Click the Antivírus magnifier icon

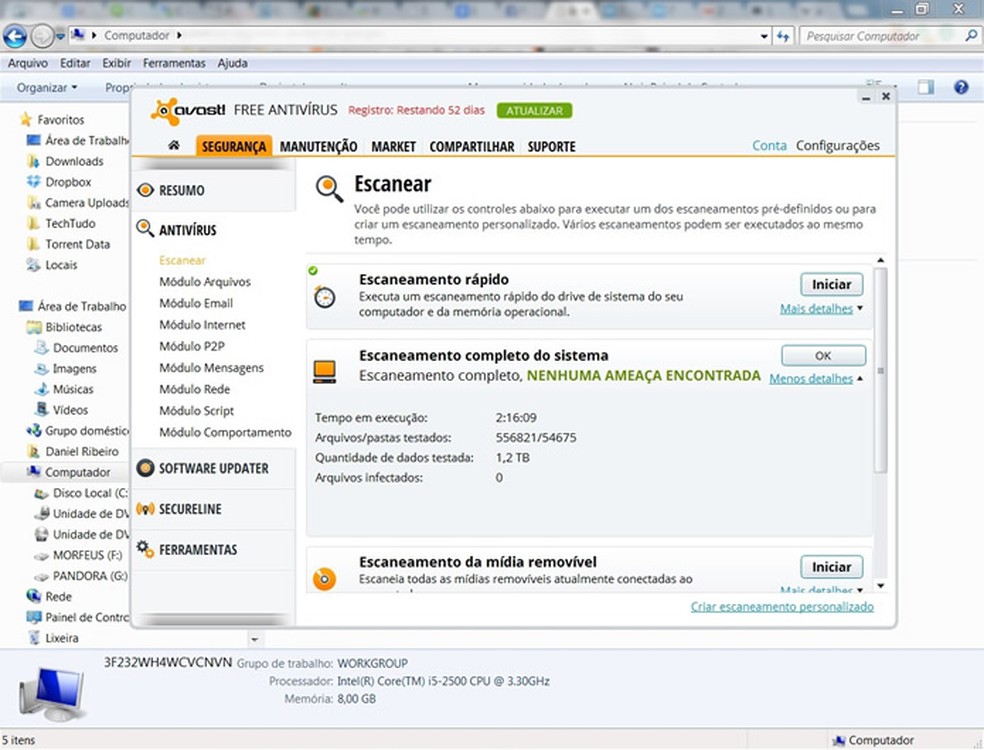(x=145, y=228)
